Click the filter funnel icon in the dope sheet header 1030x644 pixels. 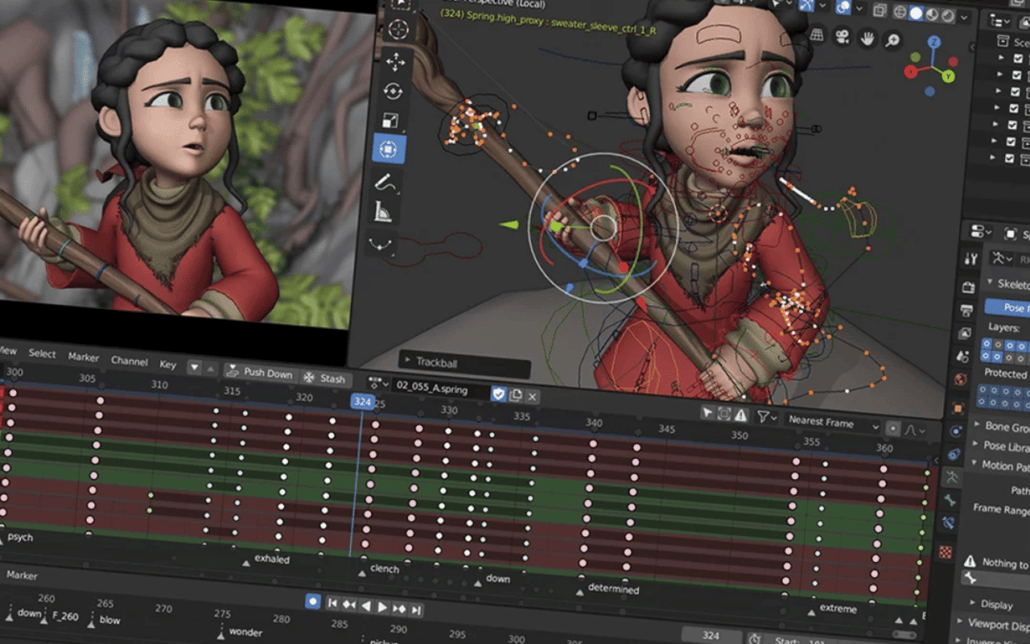(763, 418)
